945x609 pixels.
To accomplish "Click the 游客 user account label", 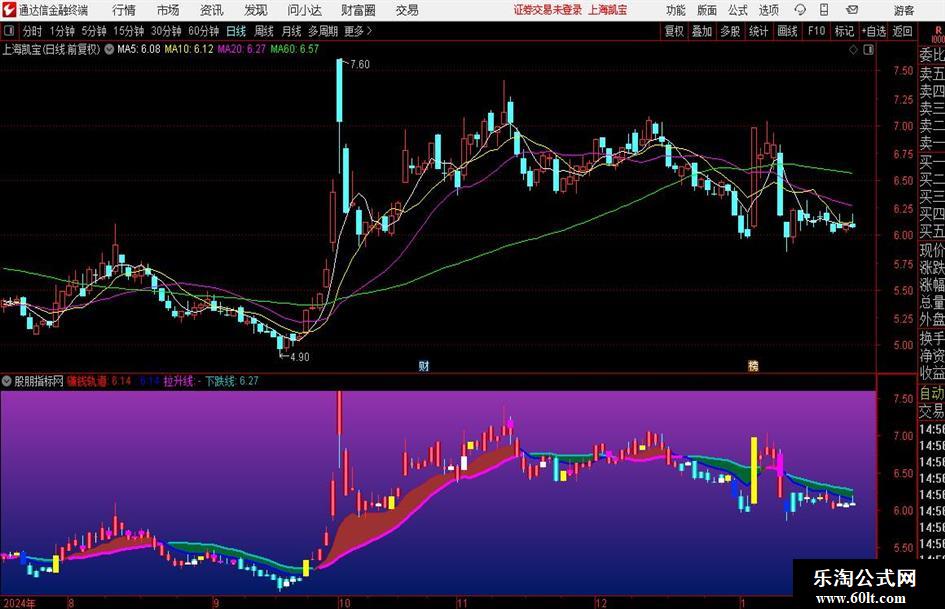I will pyautogui.click(x=903, y=10).
